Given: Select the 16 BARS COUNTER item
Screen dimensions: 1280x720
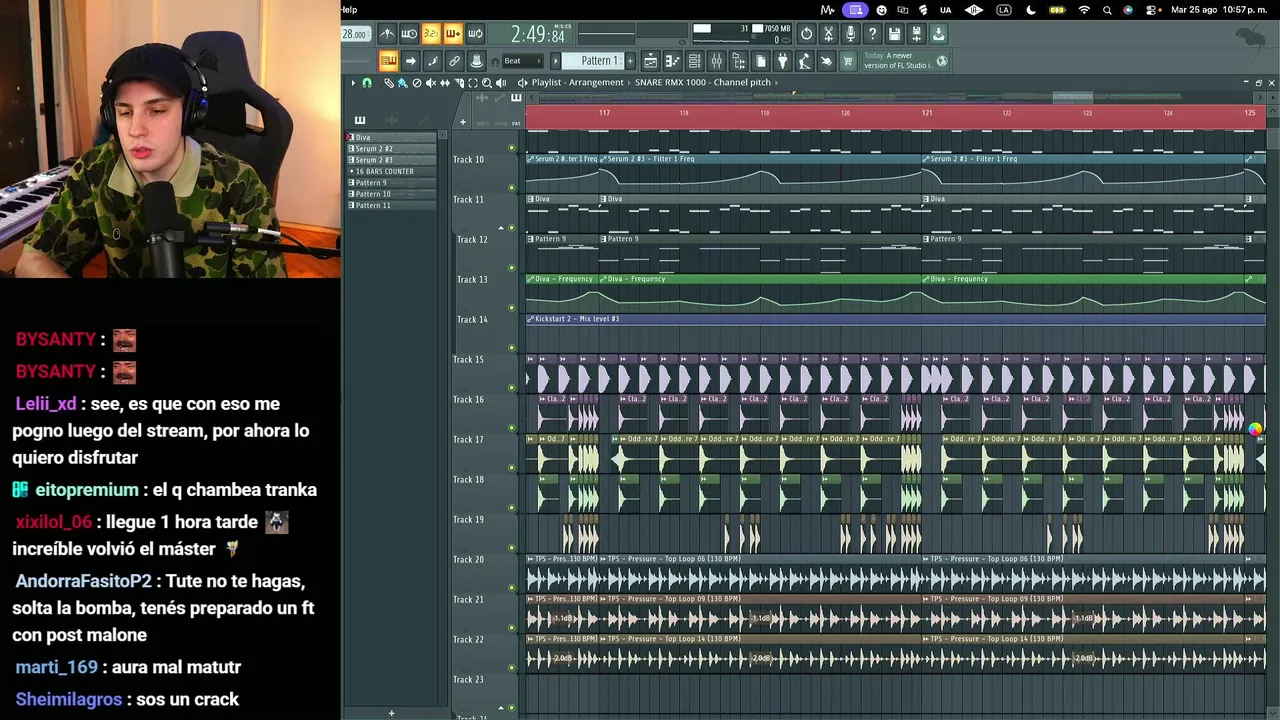Looking at the screenshot, I should click(392, 172).
